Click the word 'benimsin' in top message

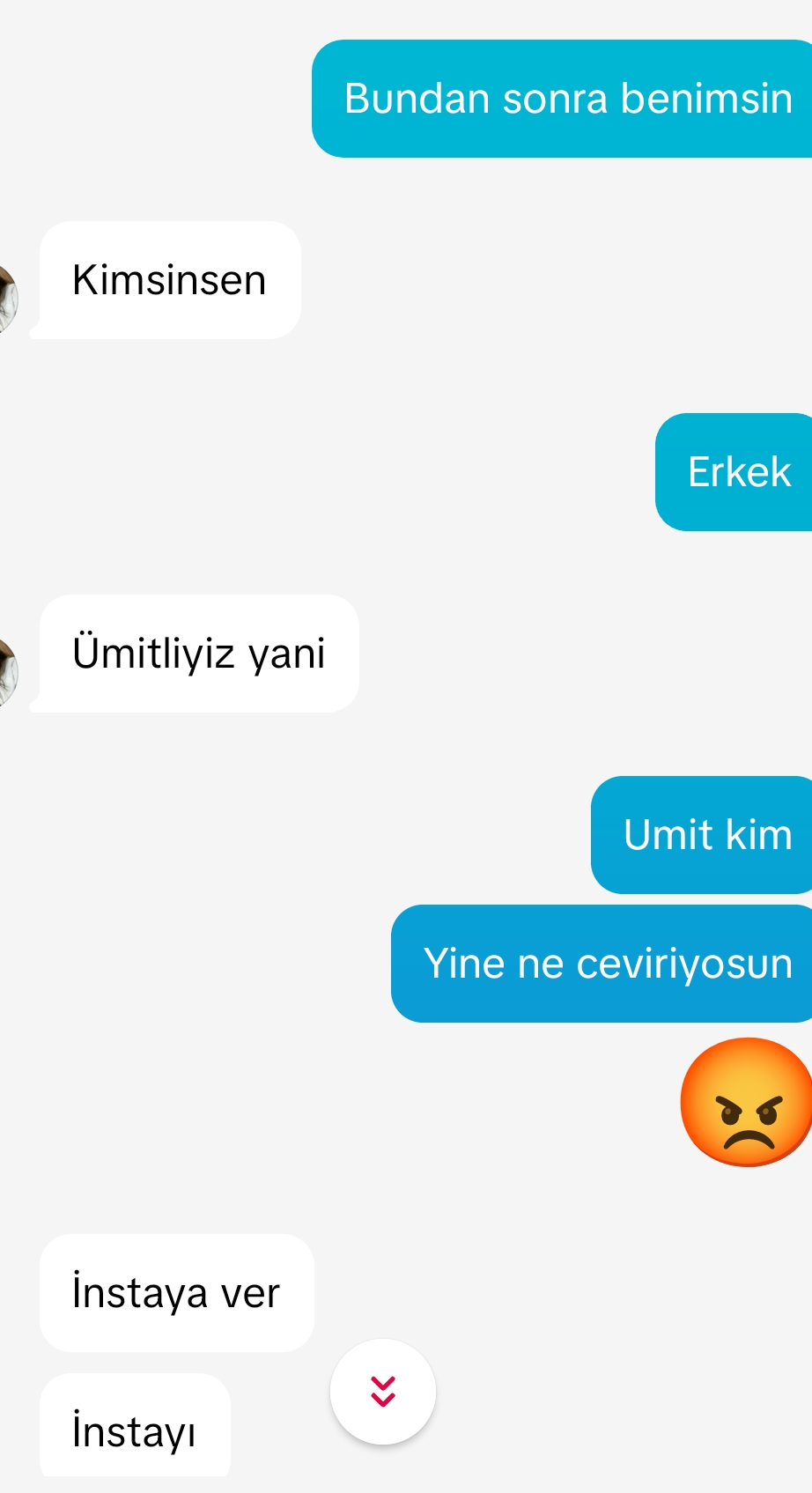[706, 99]
